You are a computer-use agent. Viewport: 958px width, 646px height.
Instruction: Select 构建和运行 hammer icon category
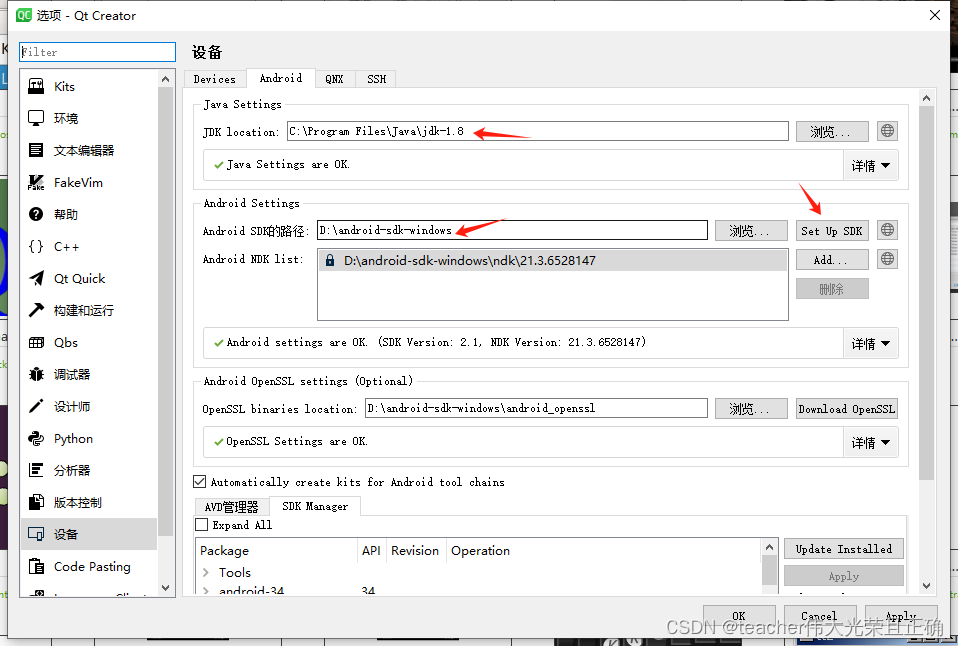[36, 310]
